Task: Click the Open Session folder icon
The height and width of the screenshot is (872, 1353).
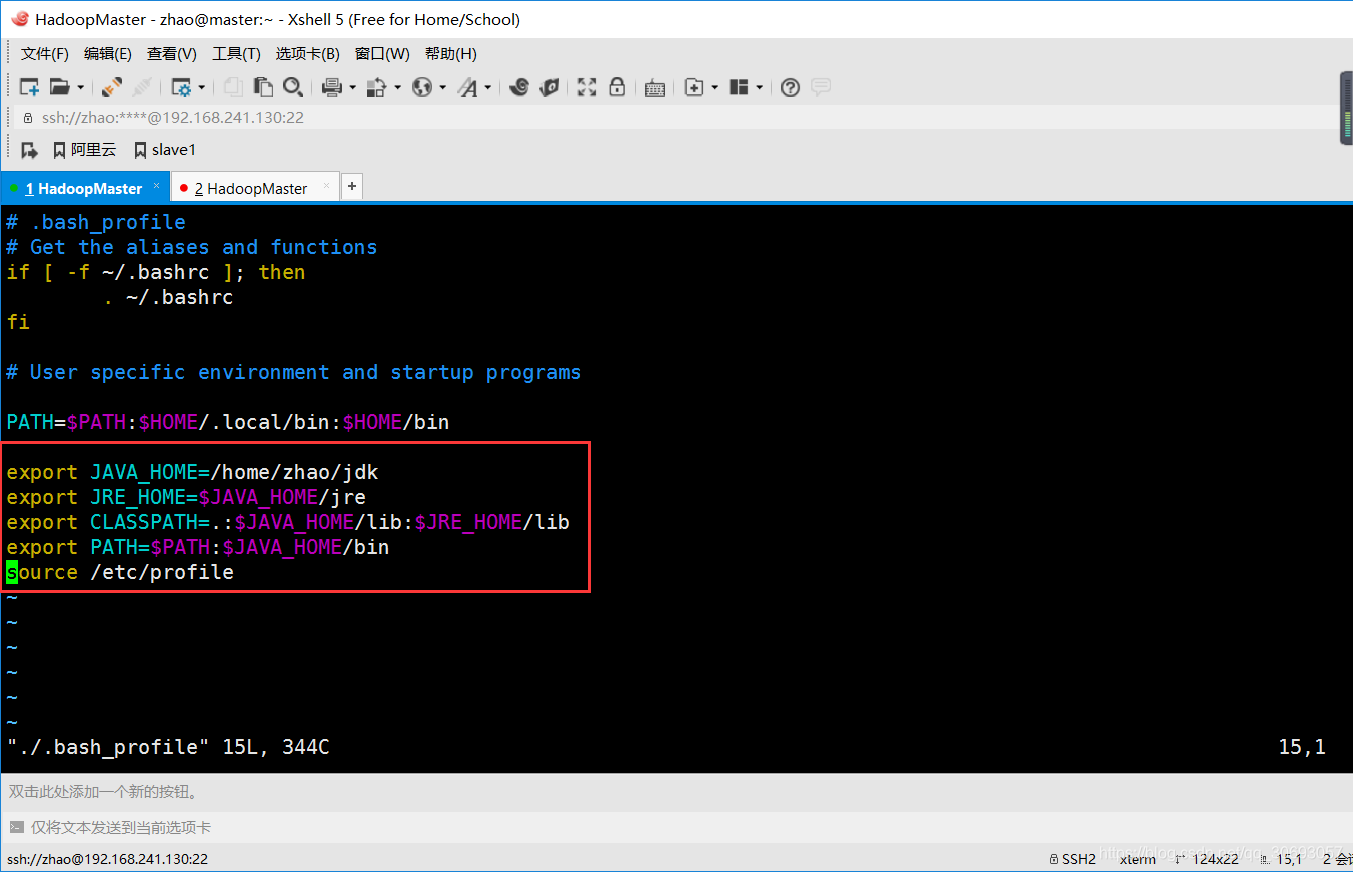Action: pyautogui.click(x=60, y=87)
